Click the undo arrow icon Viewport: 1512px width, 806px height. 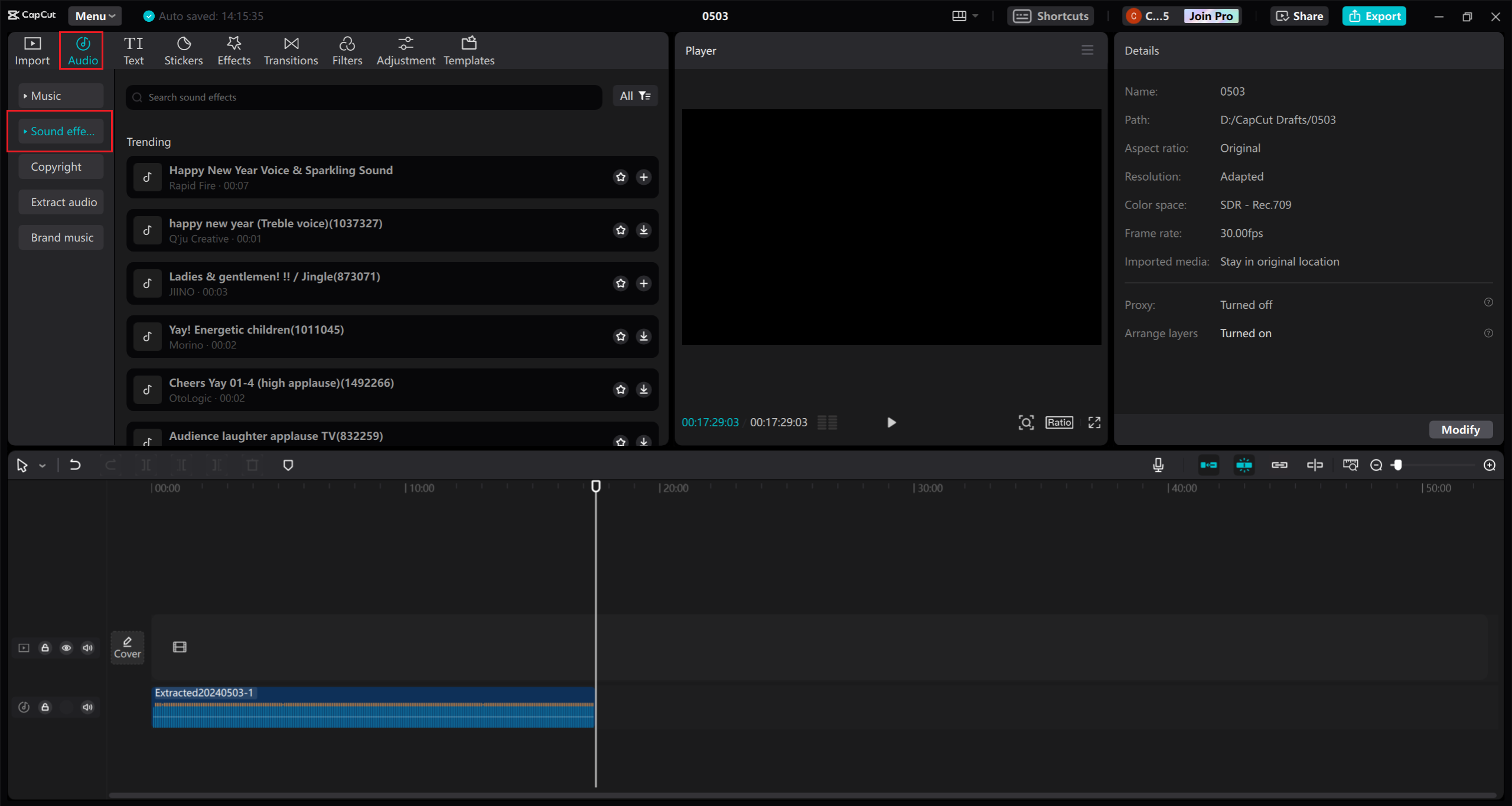pyautogui.click(x=74, y=465)
